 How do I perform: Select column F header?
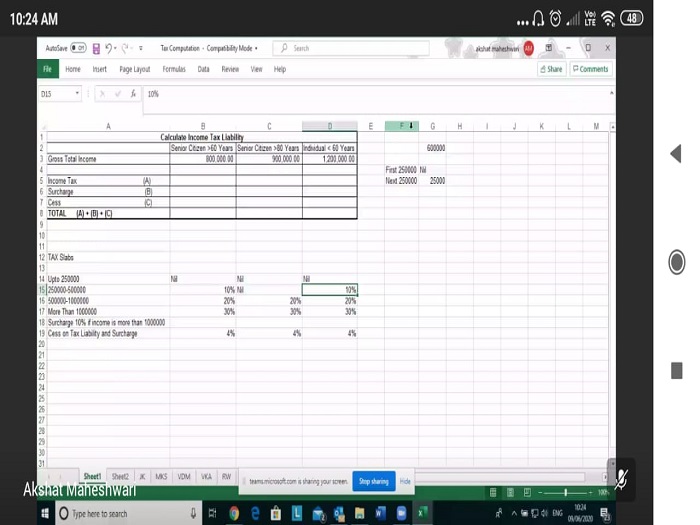(401, 126)
